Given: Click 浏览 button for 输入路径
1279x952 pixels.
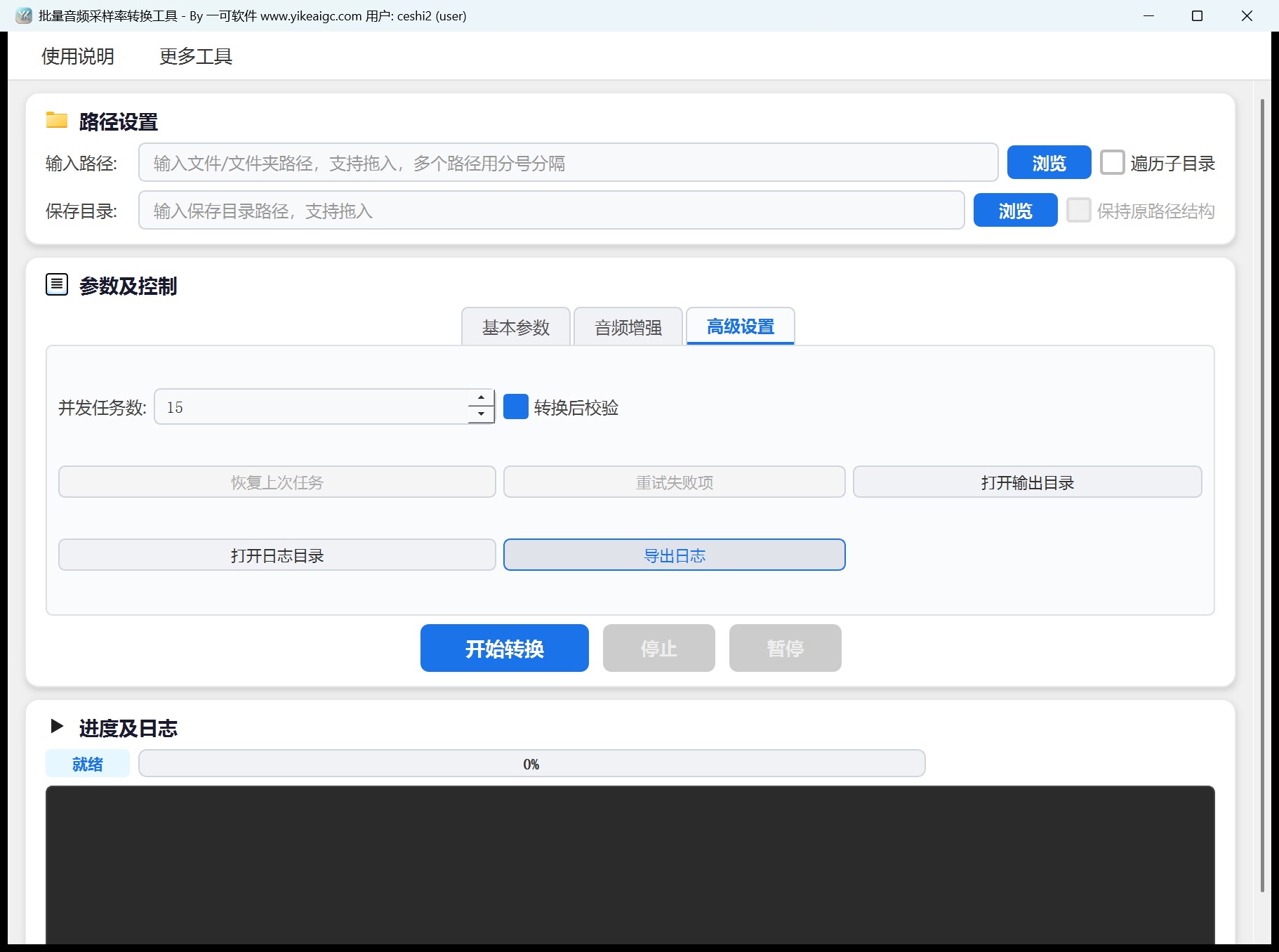Looking at the screenshot, I should 1049,162.
